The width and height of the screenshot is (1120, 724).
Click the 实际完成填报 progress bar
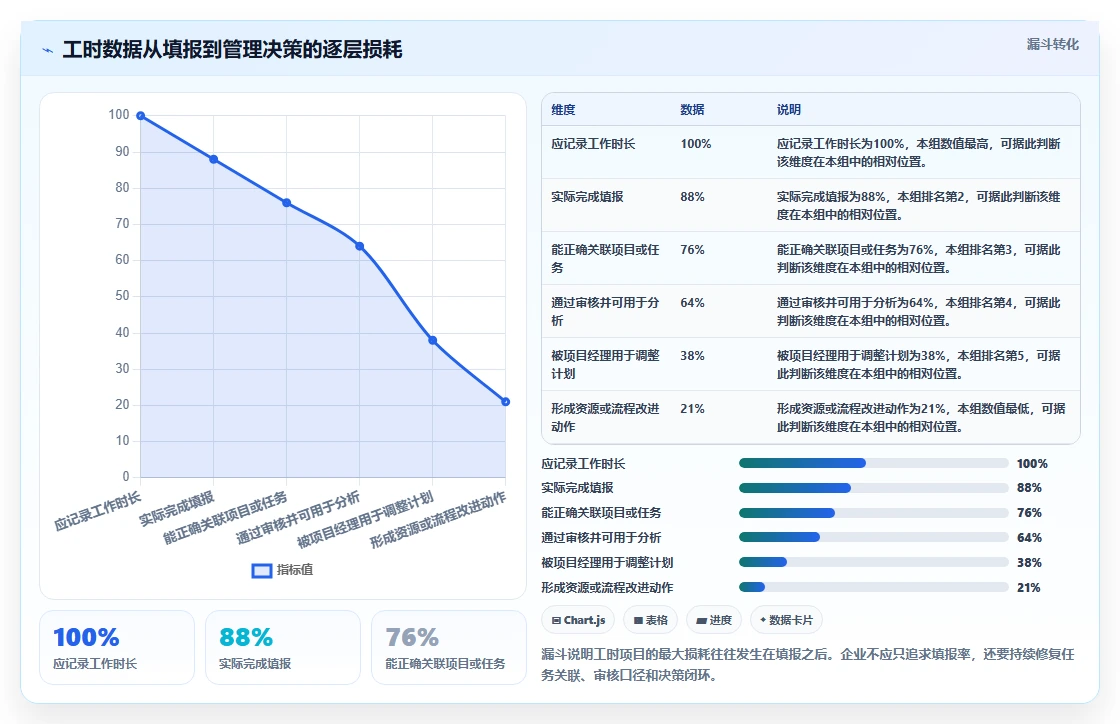(874, 488)
